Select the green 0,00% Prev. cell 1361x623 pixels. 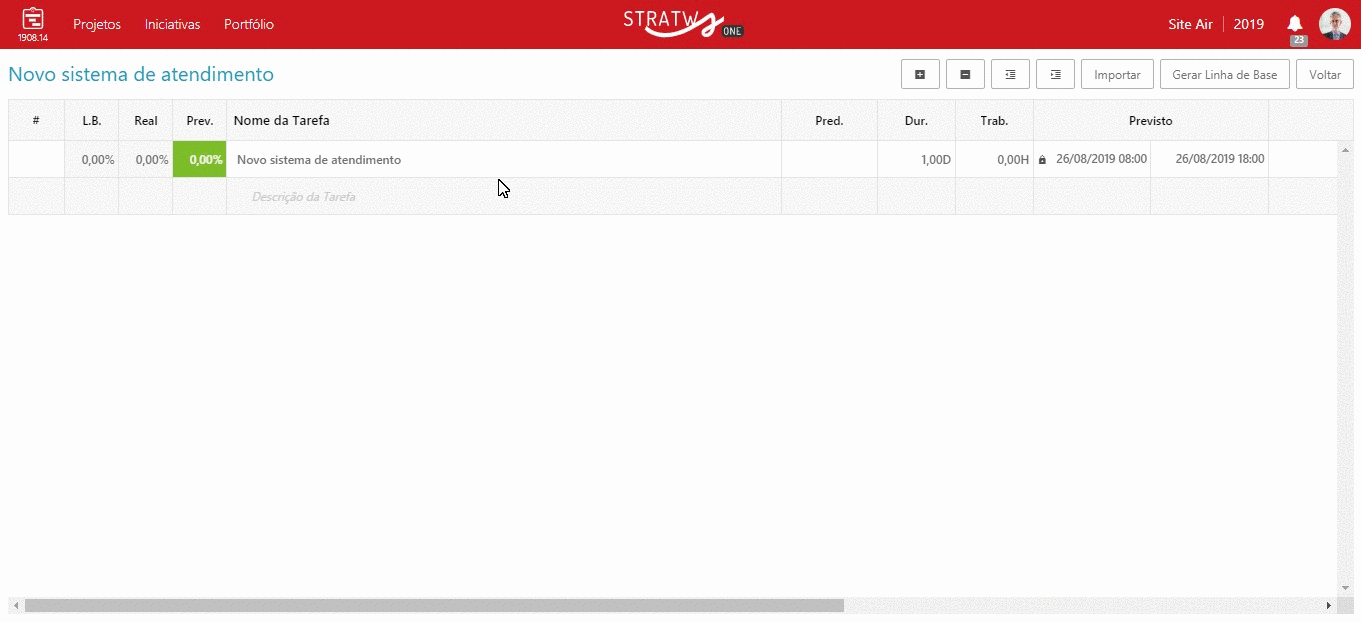coord(200,160)
